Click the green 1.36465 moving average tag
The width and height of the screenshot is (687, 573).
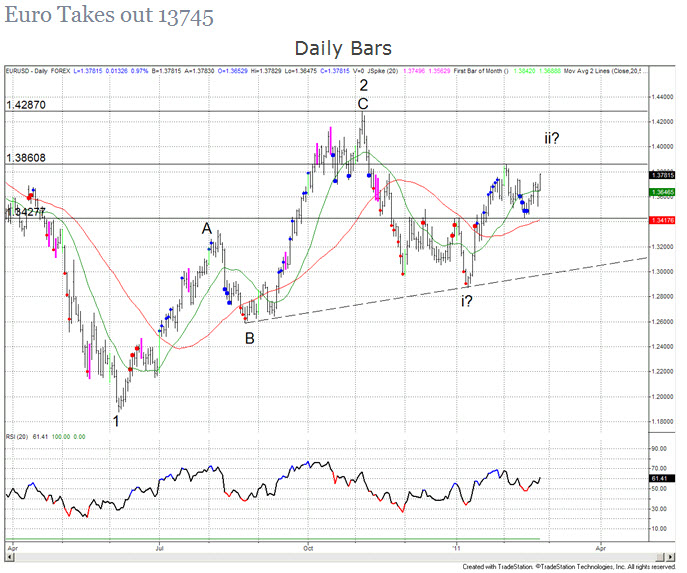pos(661,191)
